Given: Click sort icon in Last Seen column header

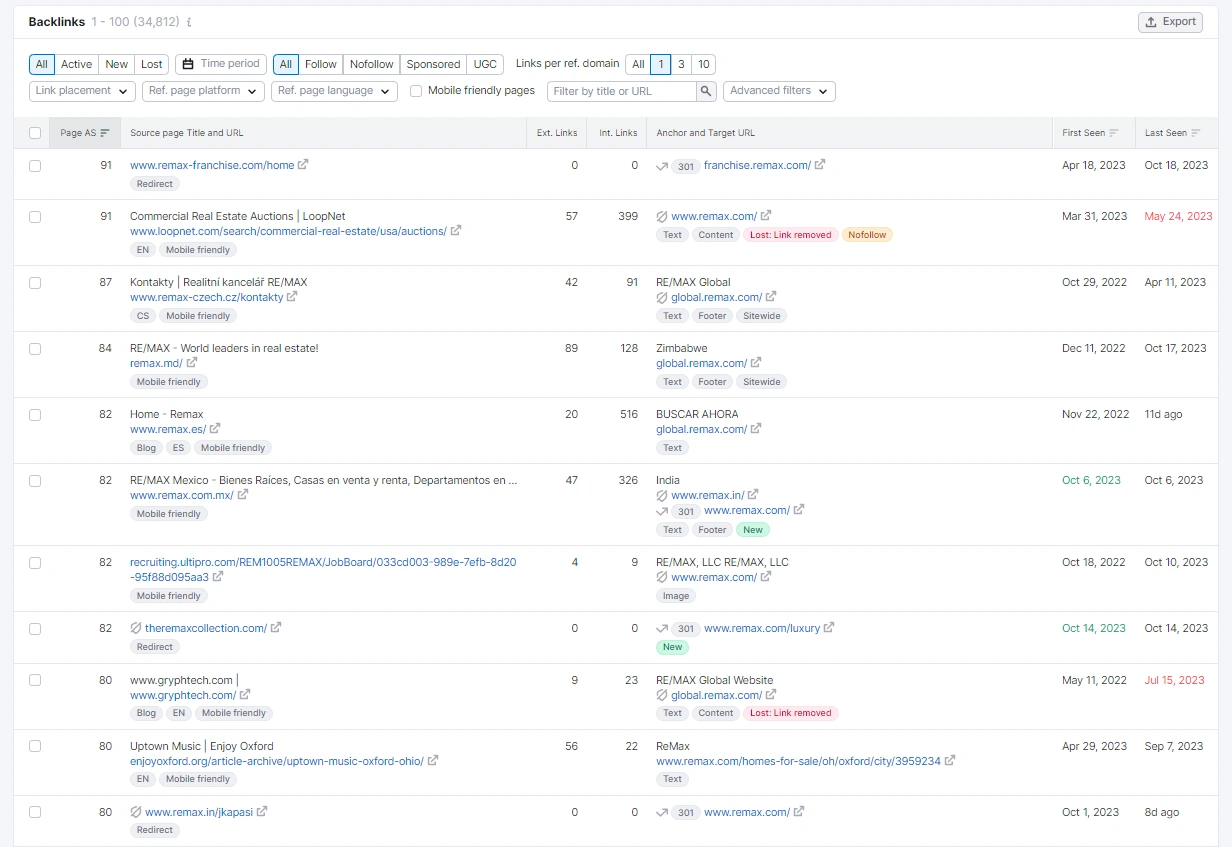Looking at the screenshot, I should coord(1196,133).
